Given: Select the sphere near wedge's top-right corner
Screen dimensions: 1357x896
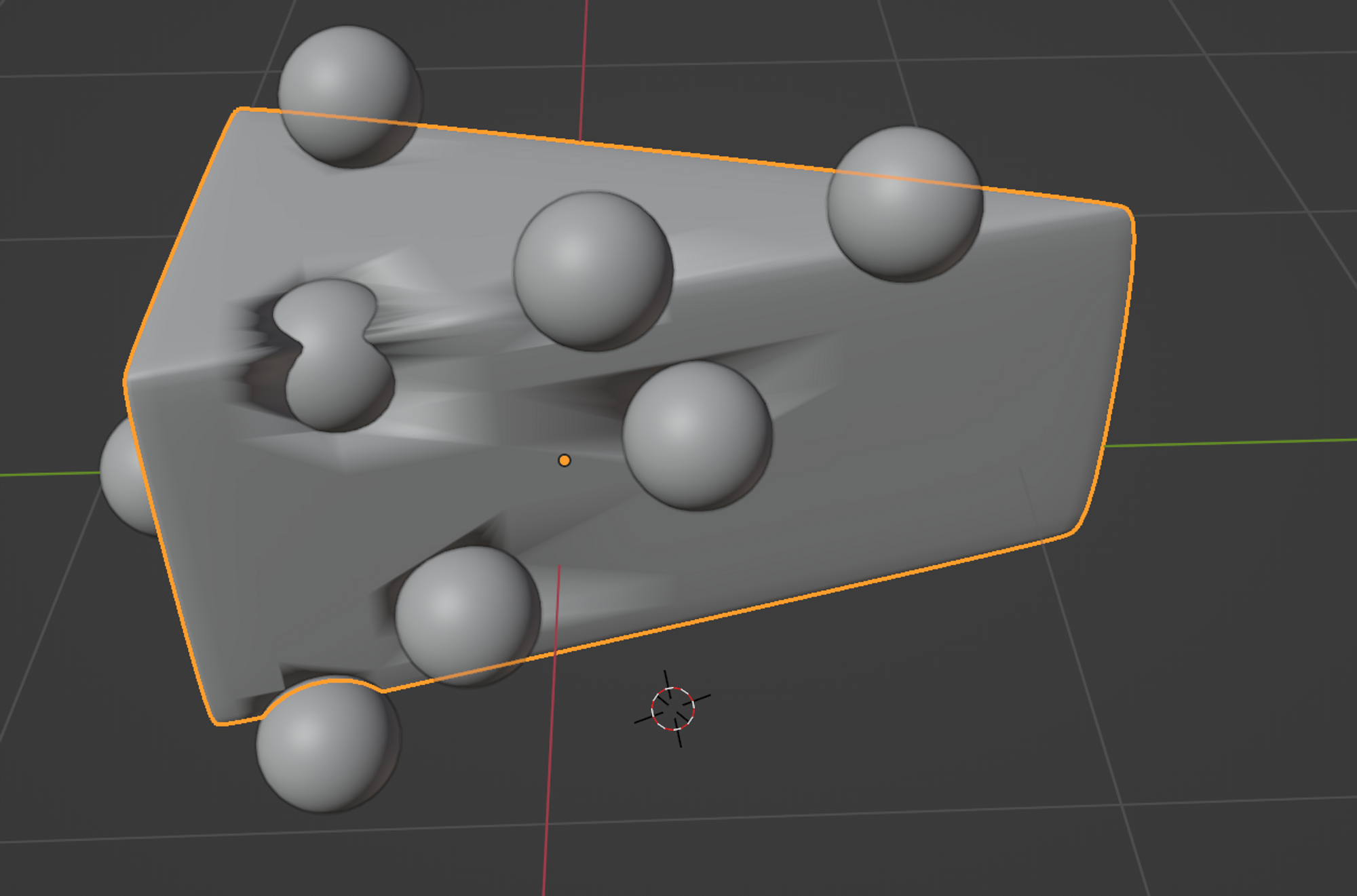Looking at the screenshot, I should tap(904, 203).
